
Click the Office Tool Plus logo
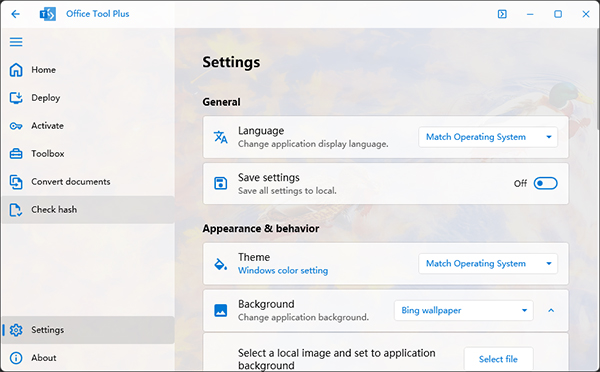tap(47, 14)
